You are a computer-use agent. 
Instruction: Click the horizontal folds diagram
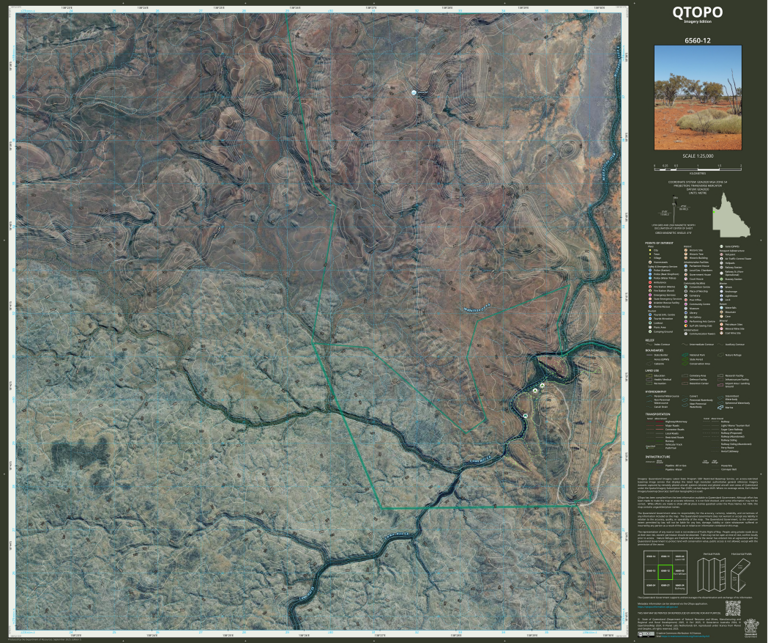click(741, 575)
